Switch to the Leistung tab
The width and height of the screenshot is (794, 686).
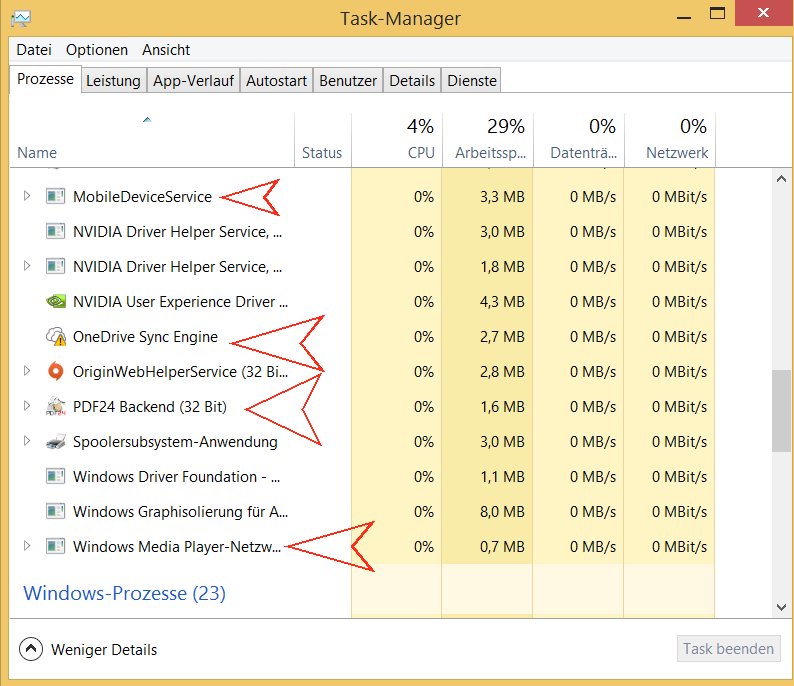pyautogui.click(x=113, y=81)
